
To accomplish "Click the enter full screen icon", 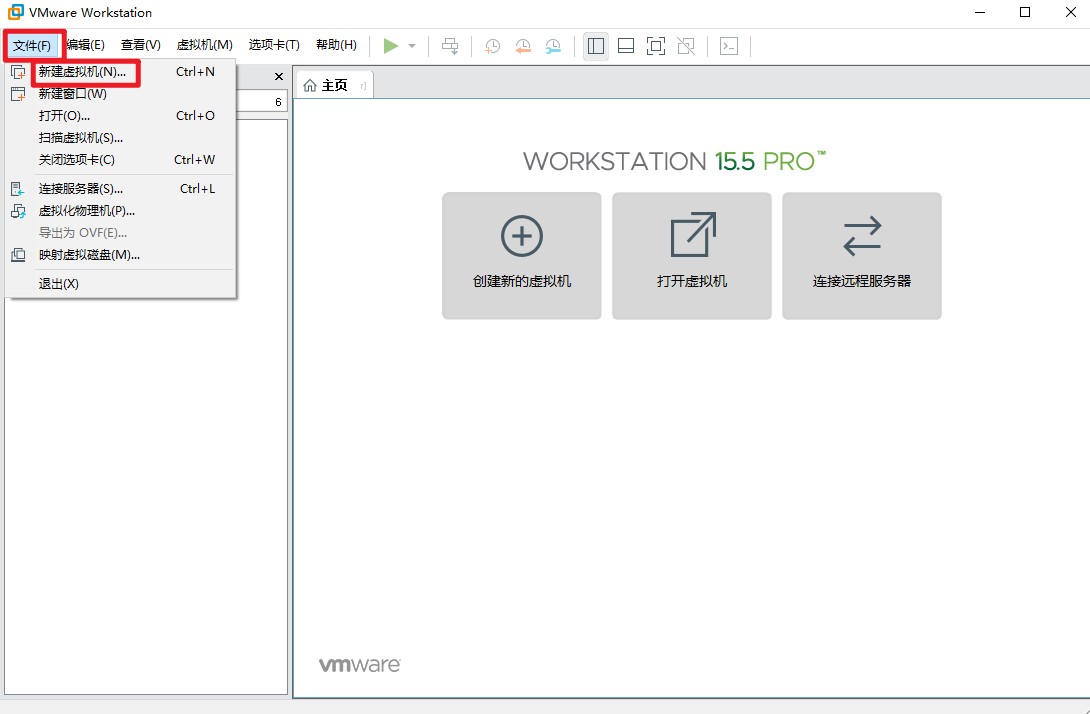I will [x=656, y=46].
